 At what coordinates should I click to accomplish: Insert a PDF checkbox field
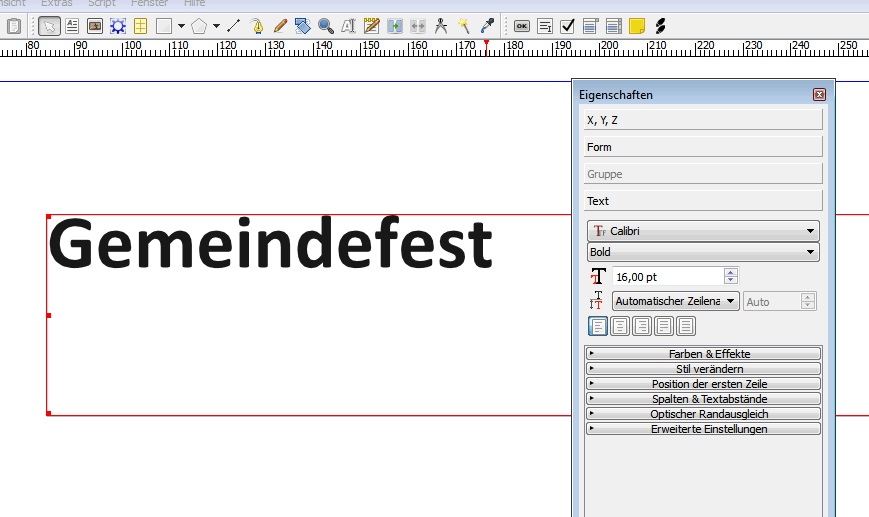(567, 26)
